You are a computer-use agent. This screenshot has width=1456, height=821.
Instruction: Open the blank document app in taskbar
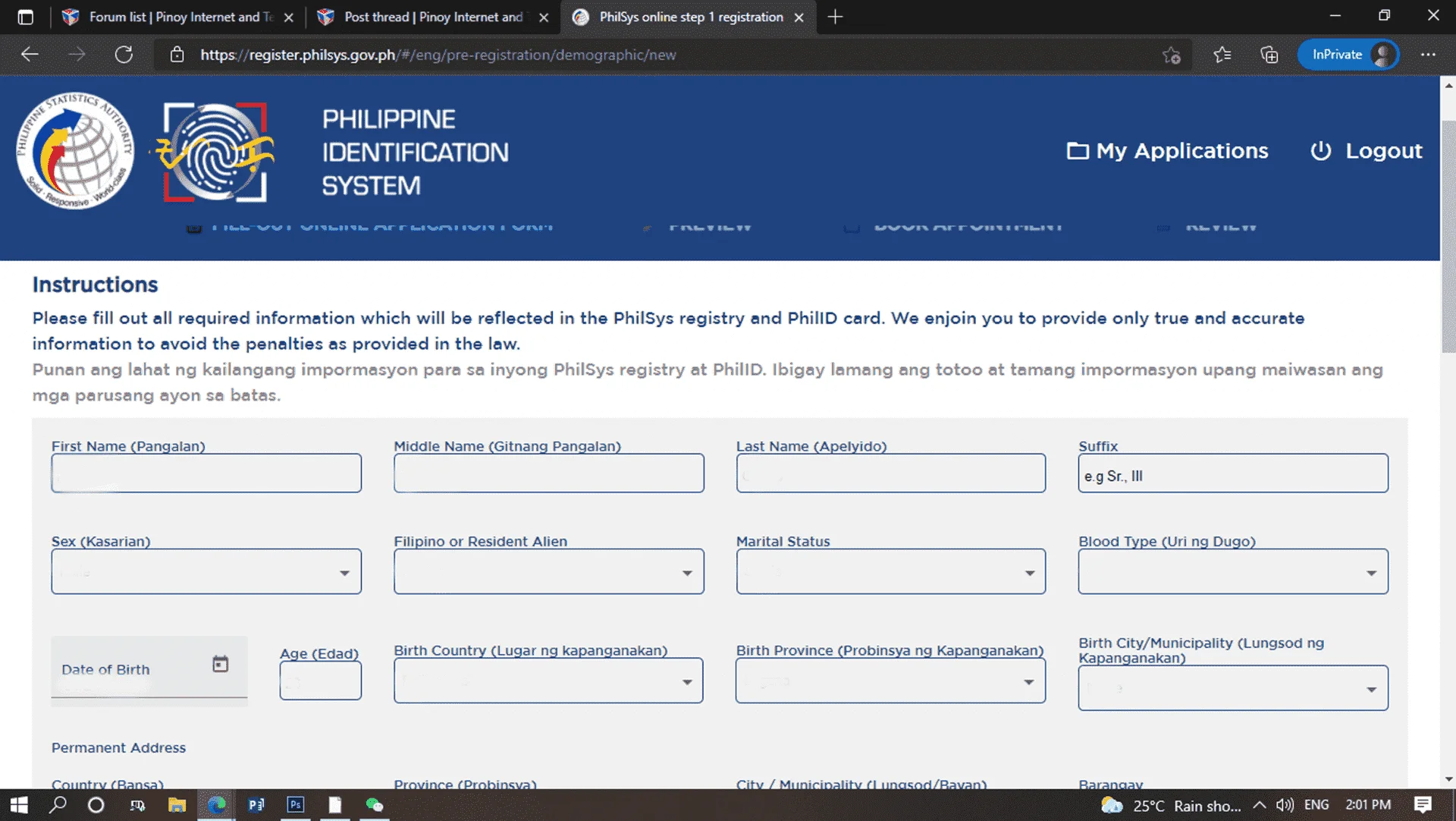coord(335,805)
